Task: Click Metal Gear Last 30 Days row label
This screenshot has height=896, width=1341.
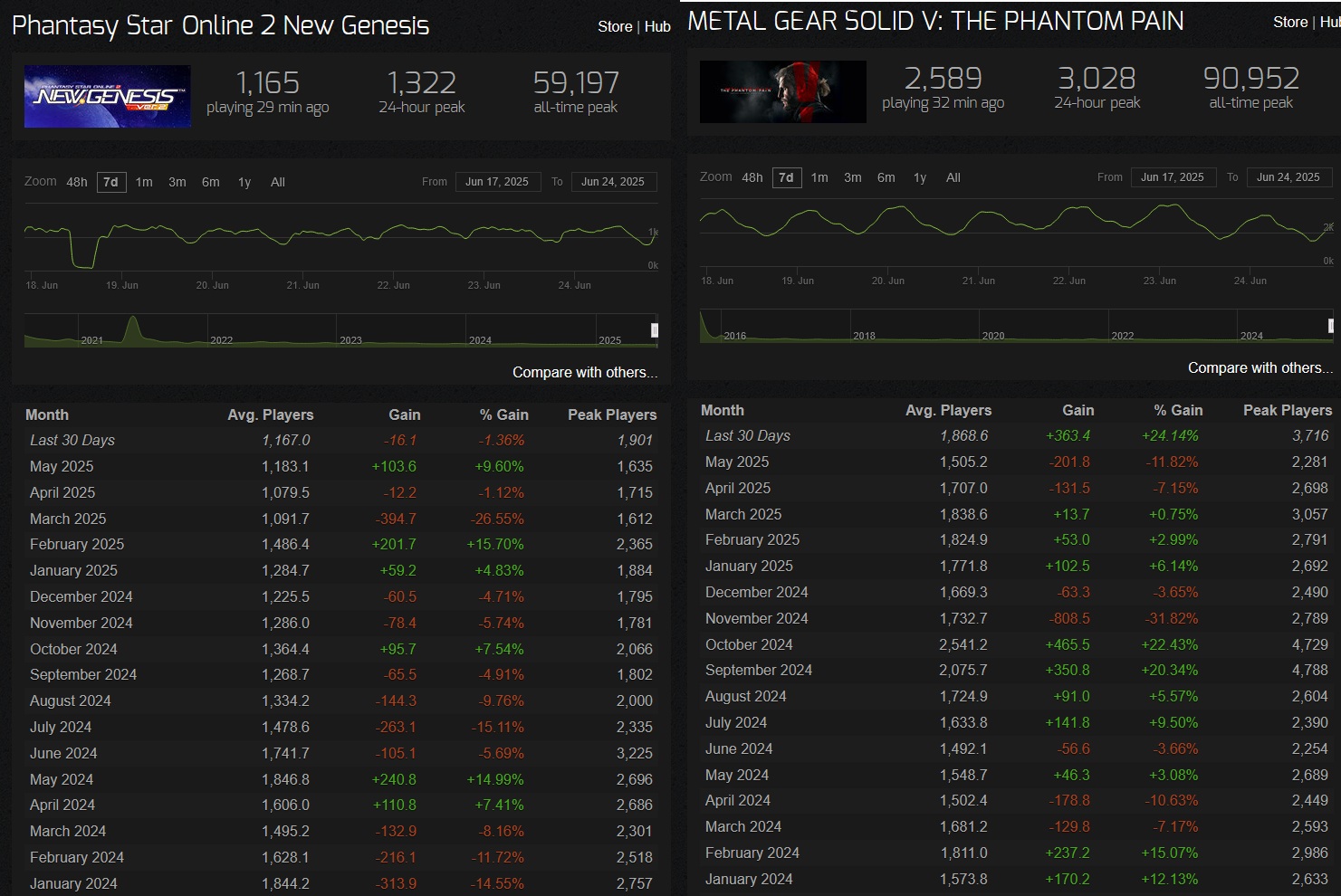Action: point(748,435)
